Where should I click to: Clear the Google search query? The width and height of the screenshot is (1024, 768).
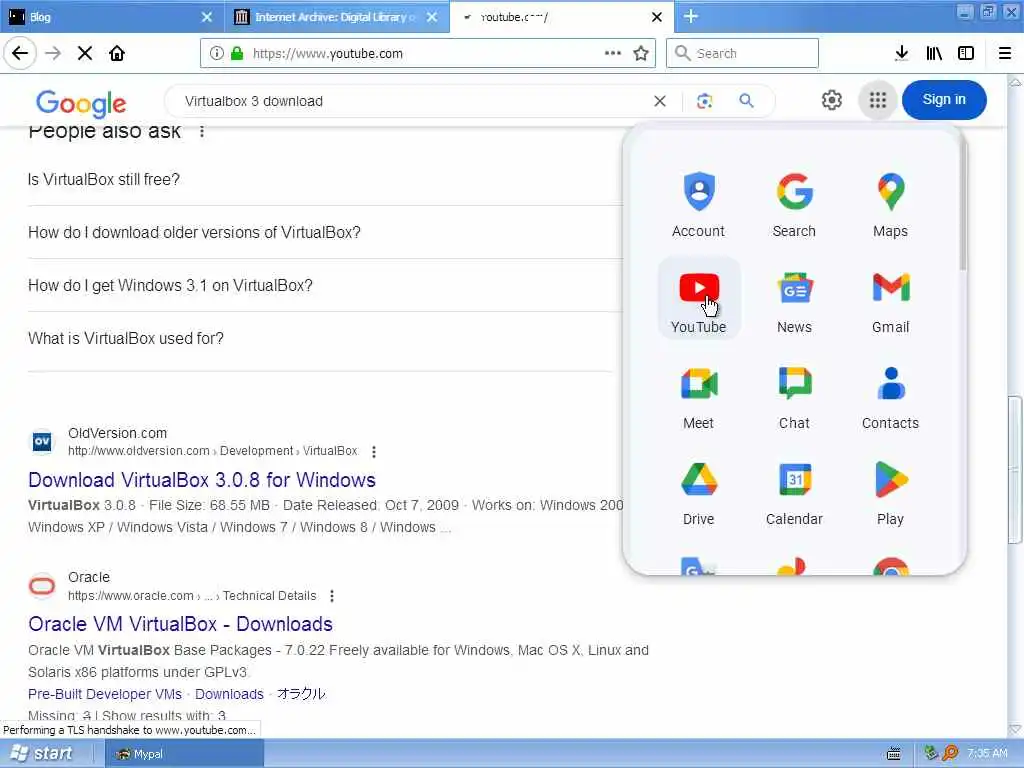click(660, 101)
